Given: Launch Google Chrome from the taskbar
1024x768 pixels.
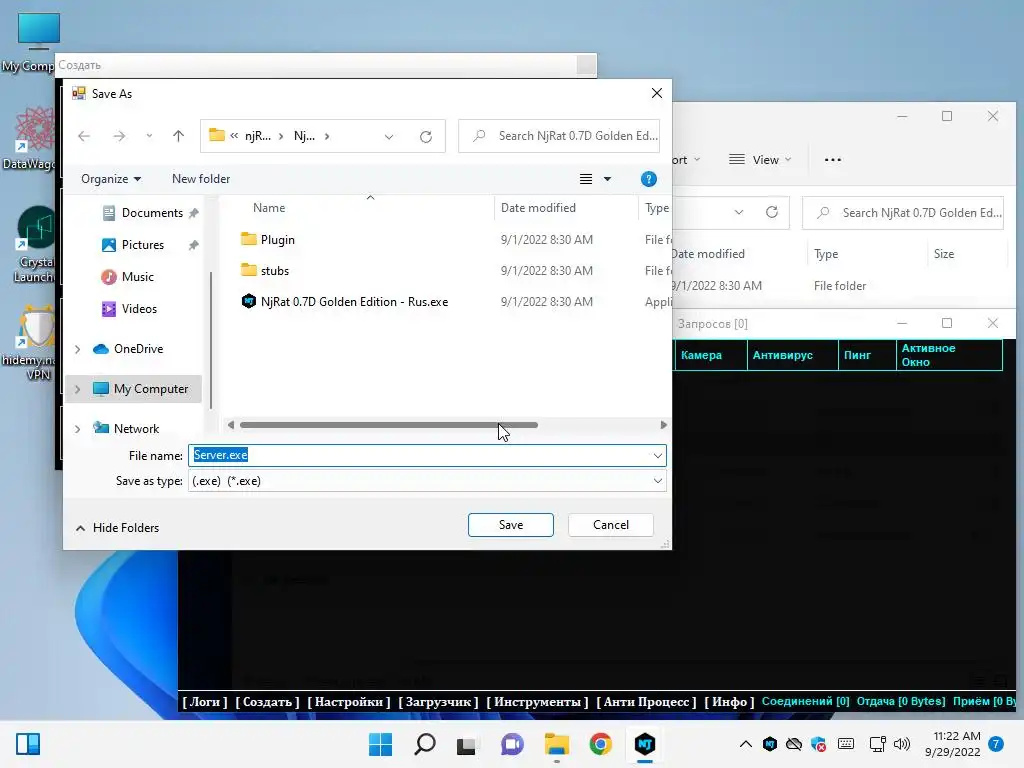Looking at the screenshot, I should (600, 744).
